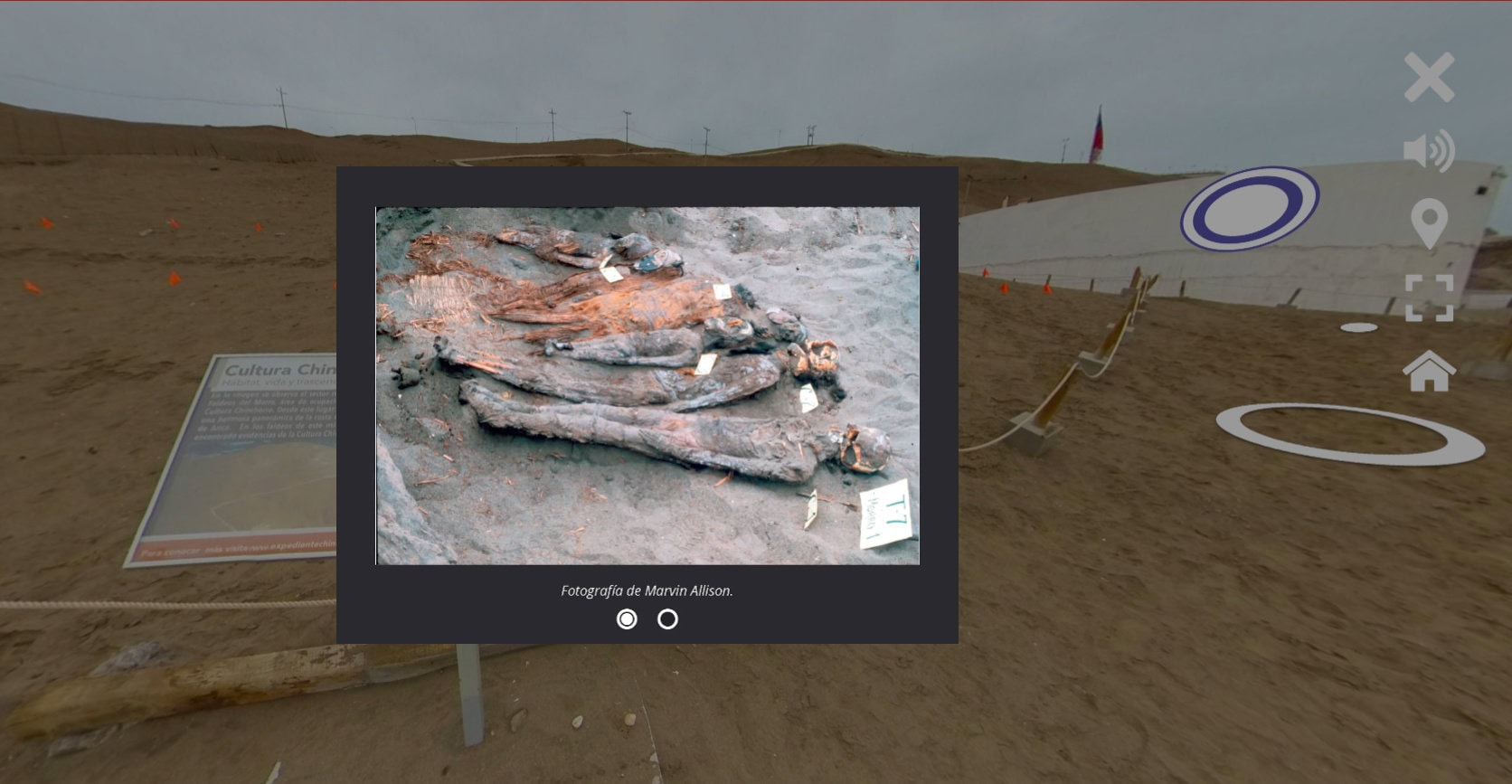This screenshot has width=1512, height=784.
Task: Enter fullscreen mode with the brackets icon
Action: click(x=1429, y=298)
